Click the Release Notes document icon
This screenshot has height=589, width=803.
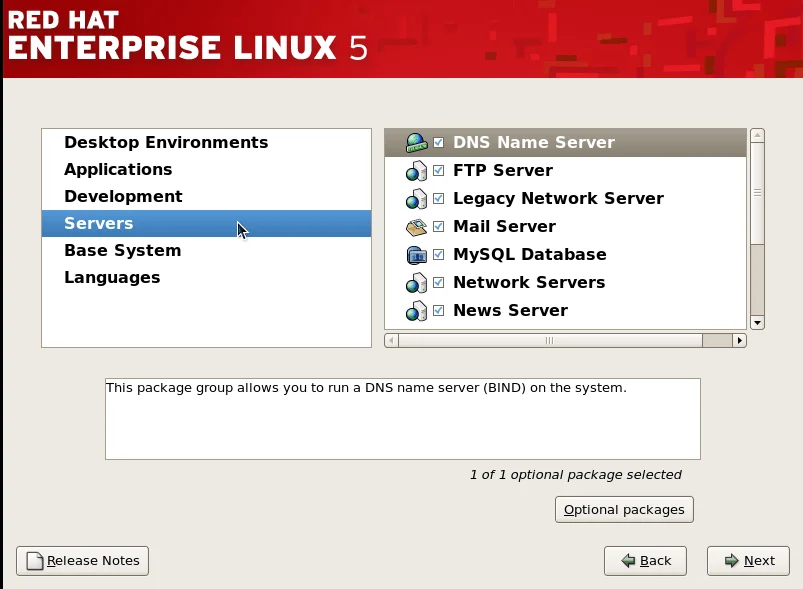tap(35, 561)
